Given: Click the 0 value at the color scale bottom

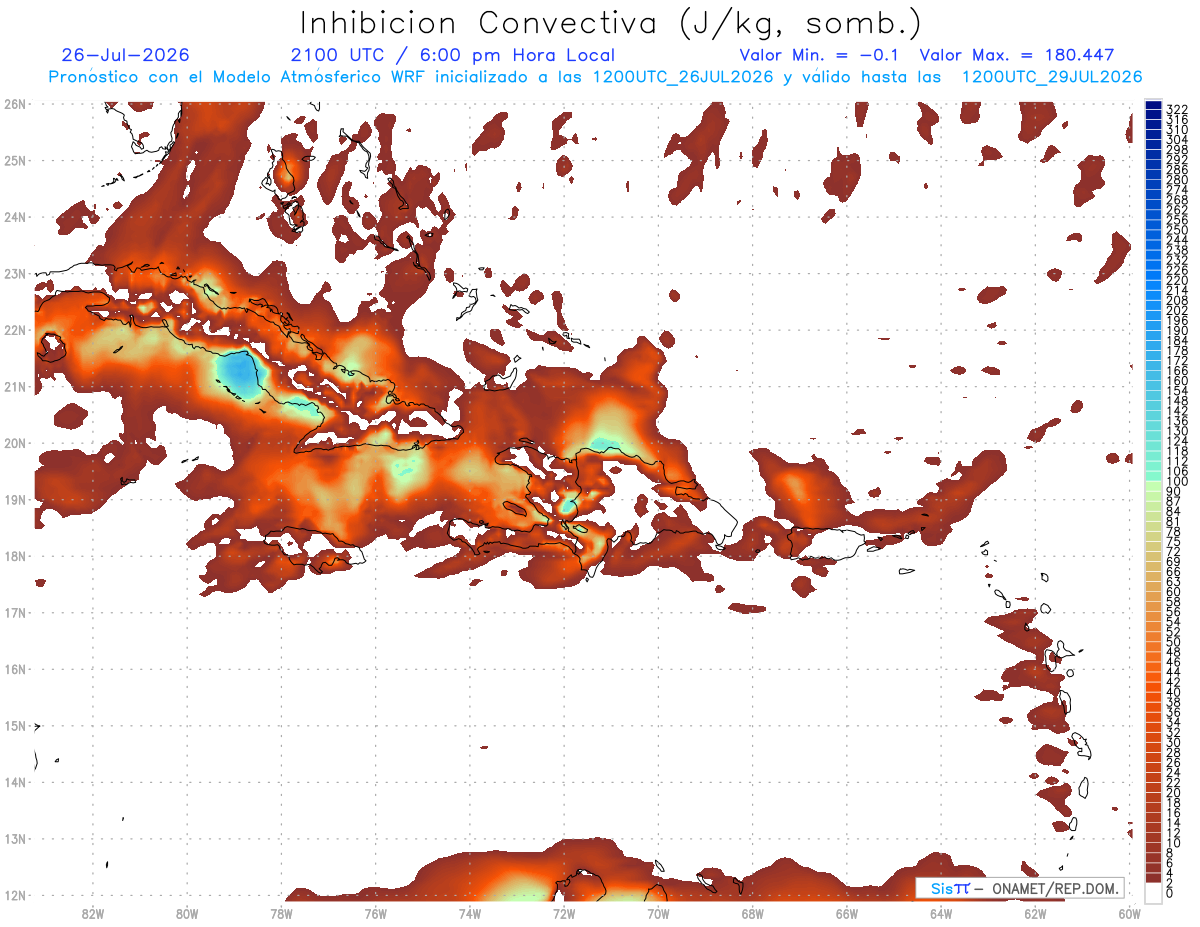Looking at the screenshot, I should click(1170, 893).
